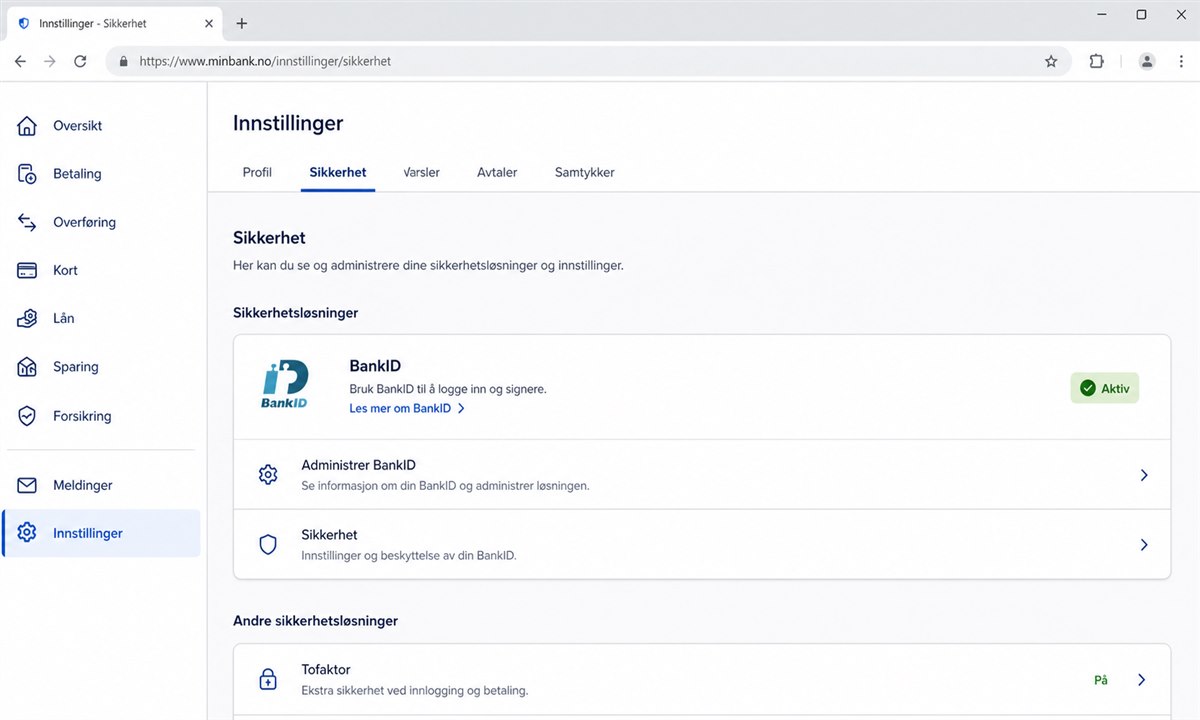Click the Oversikt home icon
The width and height of the screenshot is (1200, 720).
point(27,126)
